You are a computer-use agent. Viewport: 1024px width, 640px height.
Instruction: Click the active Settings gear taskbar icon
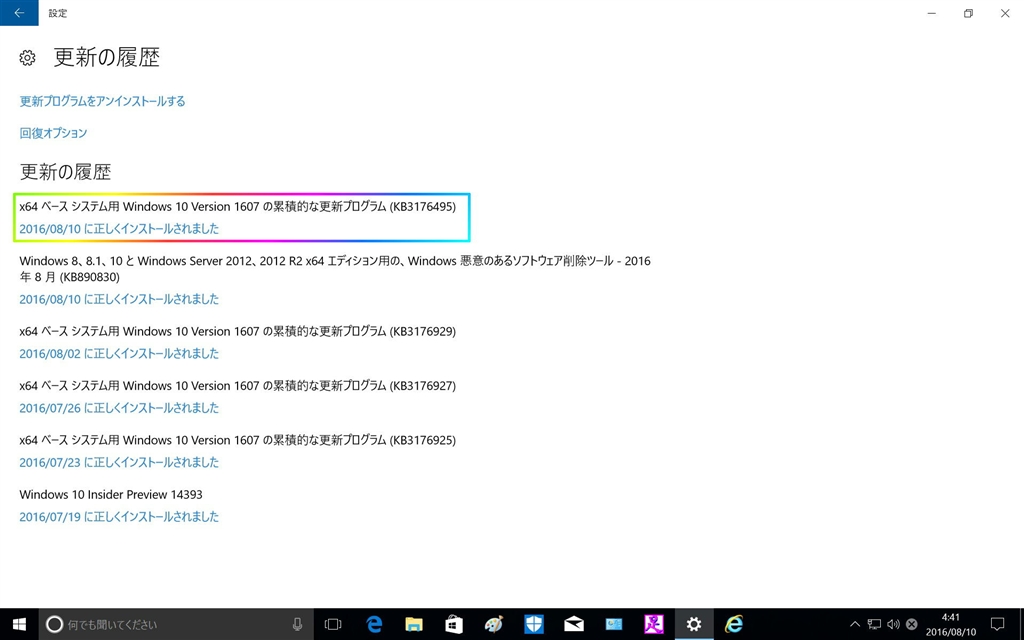tap(694, 624)
